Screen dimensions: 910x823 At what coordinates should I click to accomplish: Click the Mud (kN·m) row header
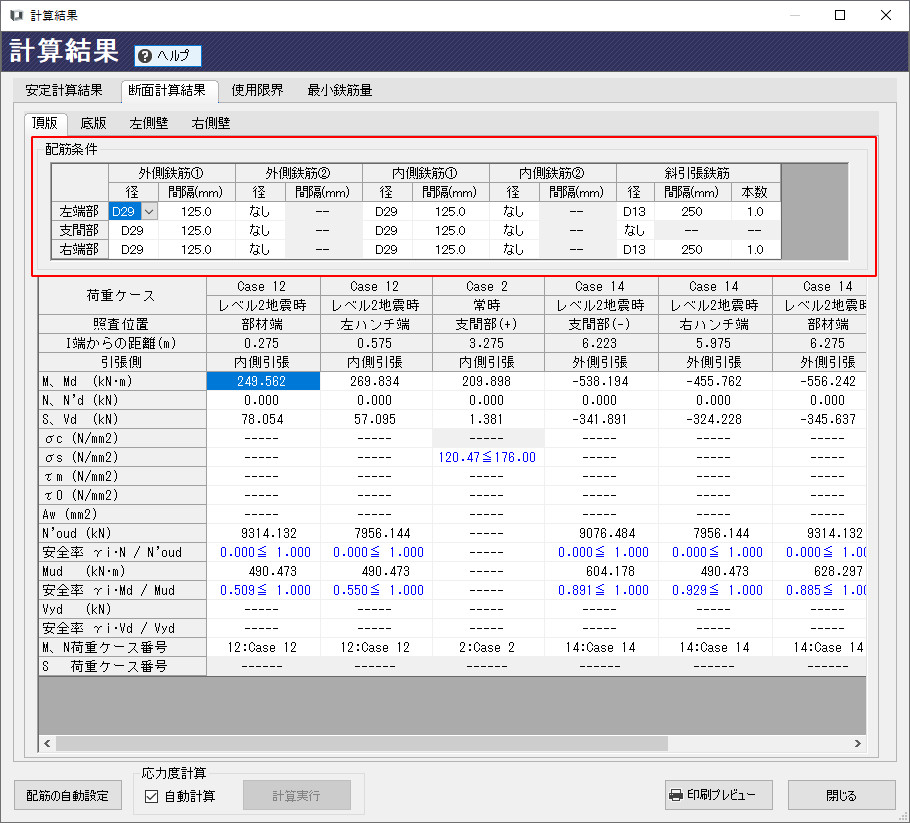coord(122,572)
